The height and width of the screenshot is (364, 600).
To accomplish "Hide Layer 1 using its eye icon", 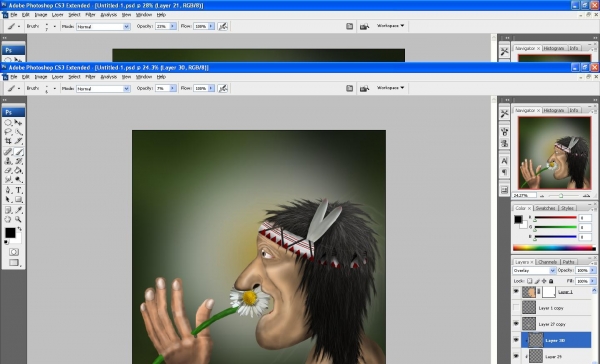I will [x=516, y=292].
